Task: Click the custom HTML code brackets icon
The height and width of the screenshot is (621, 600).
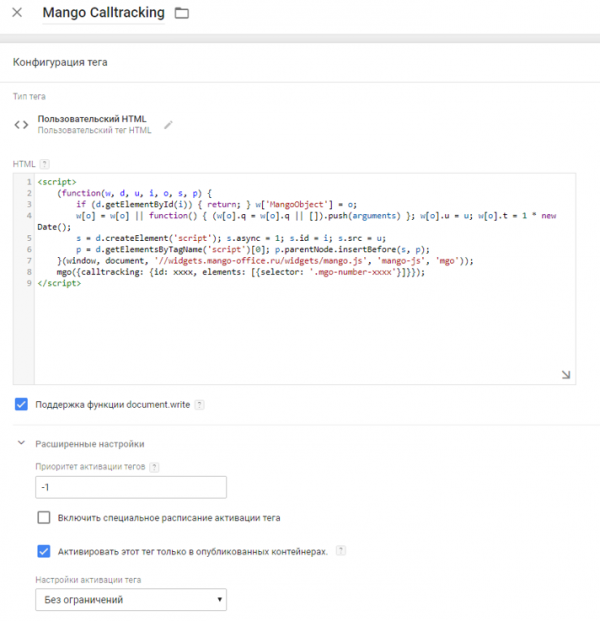Action: coord(21,125)
